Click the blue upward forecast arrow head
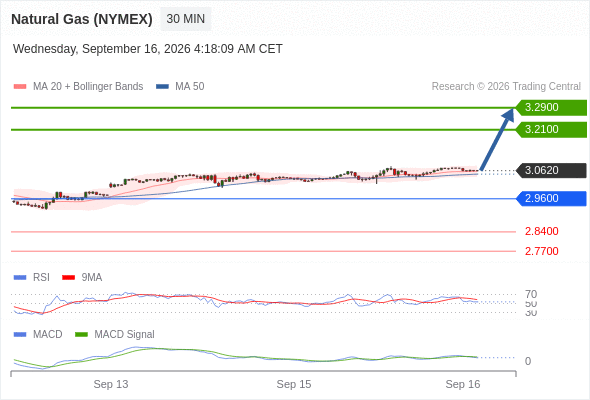 [x=508, y=114]
